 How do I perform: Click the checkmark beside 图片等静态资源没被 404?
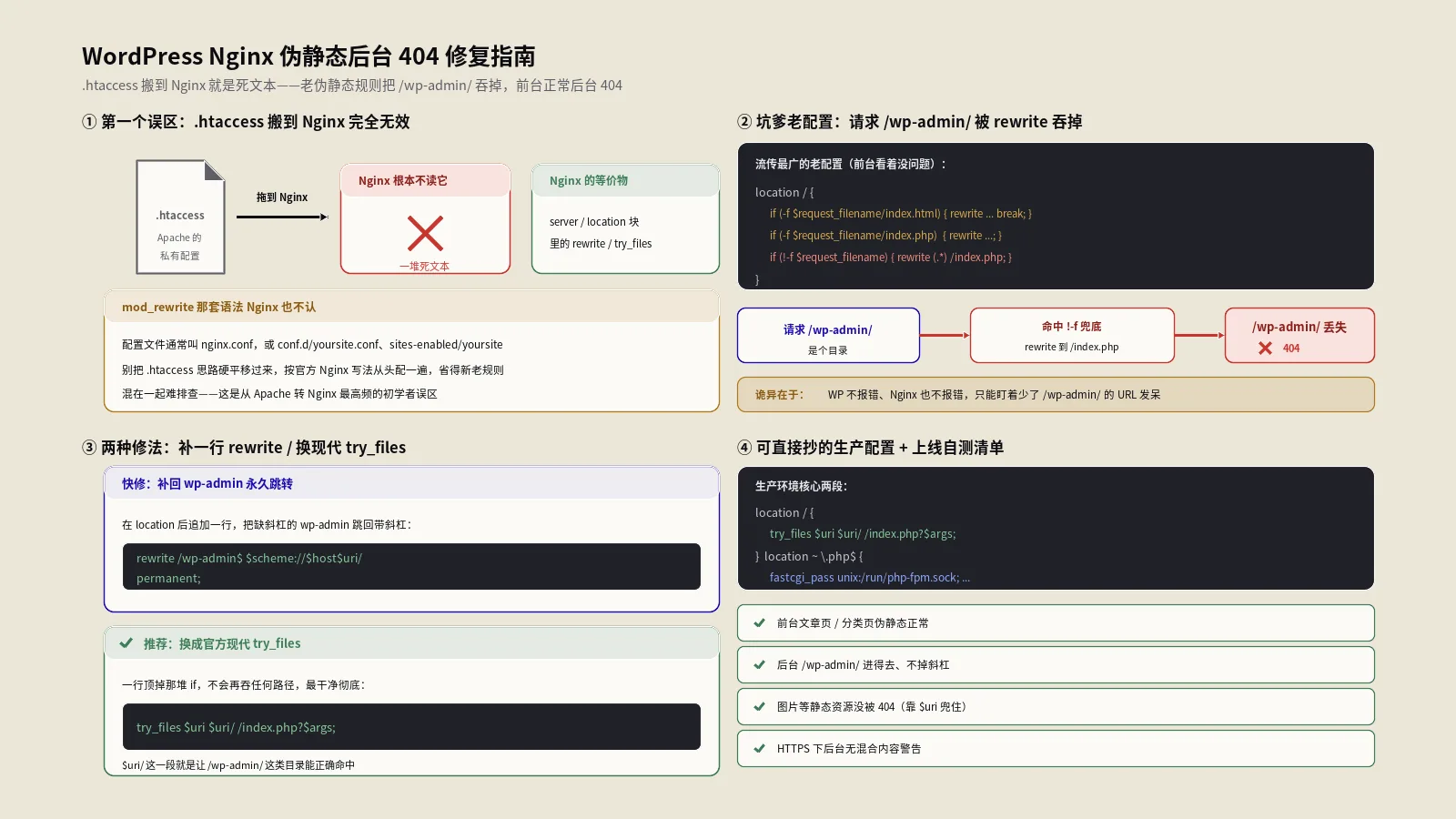point(759,706)
